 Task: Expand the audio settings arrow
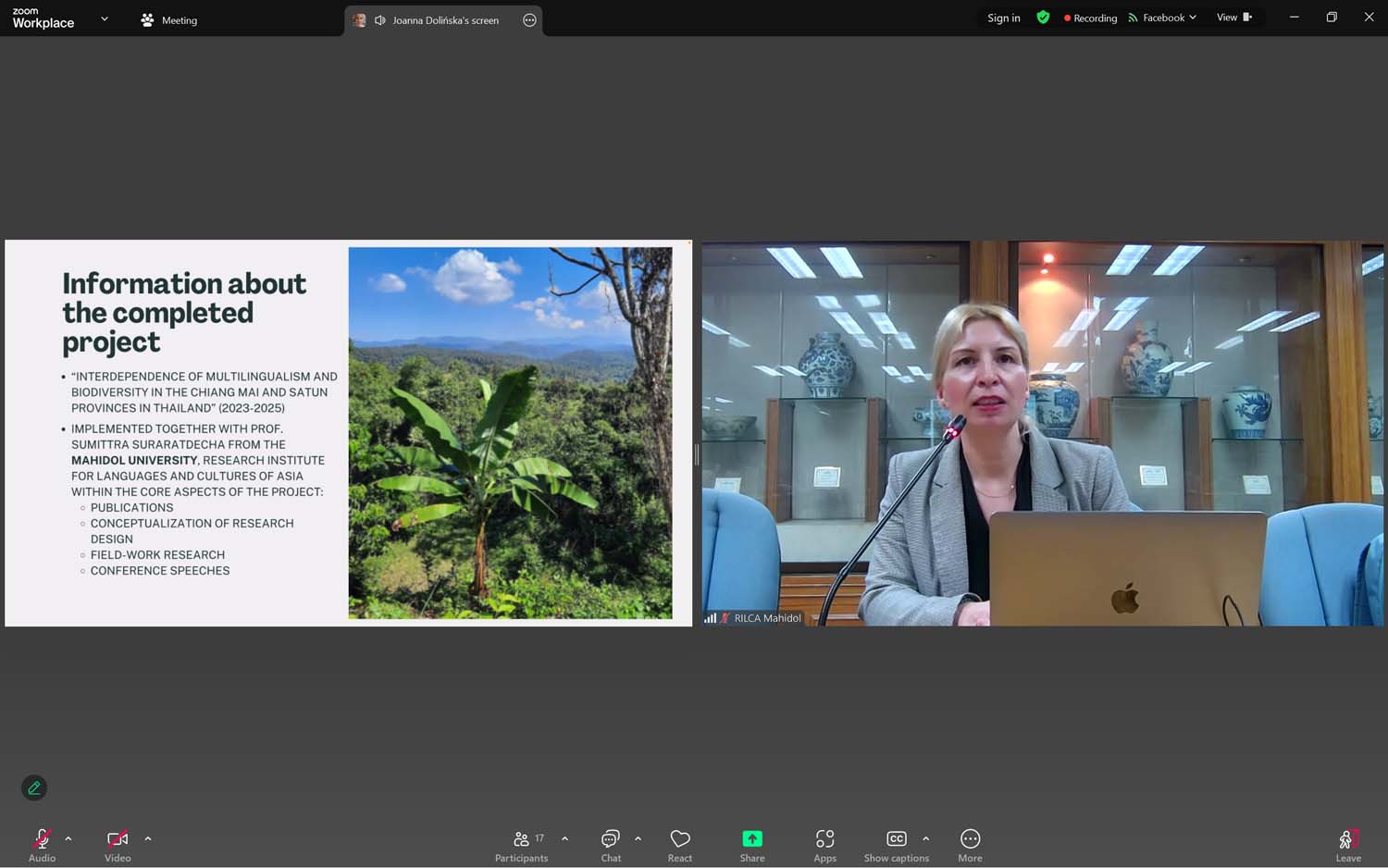pos(68,838)
